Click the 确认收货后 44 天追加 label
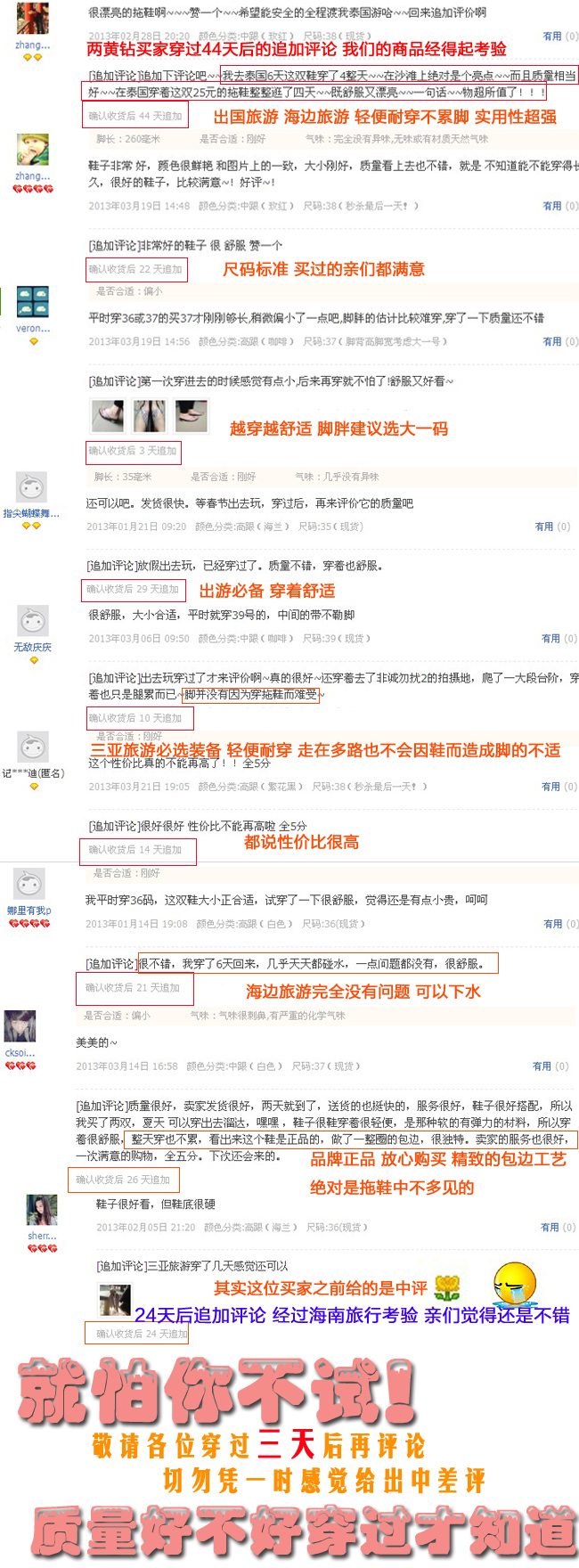 (x=135, y=116)
